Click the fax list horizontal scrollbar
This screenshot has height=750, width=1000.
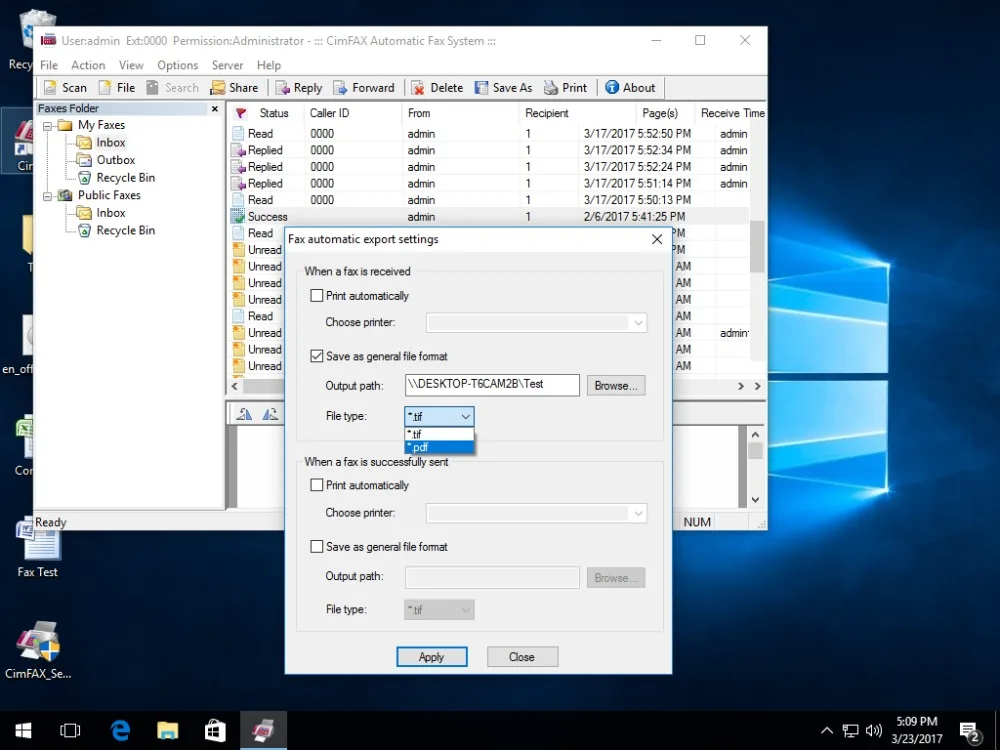(x=260, y=386)
